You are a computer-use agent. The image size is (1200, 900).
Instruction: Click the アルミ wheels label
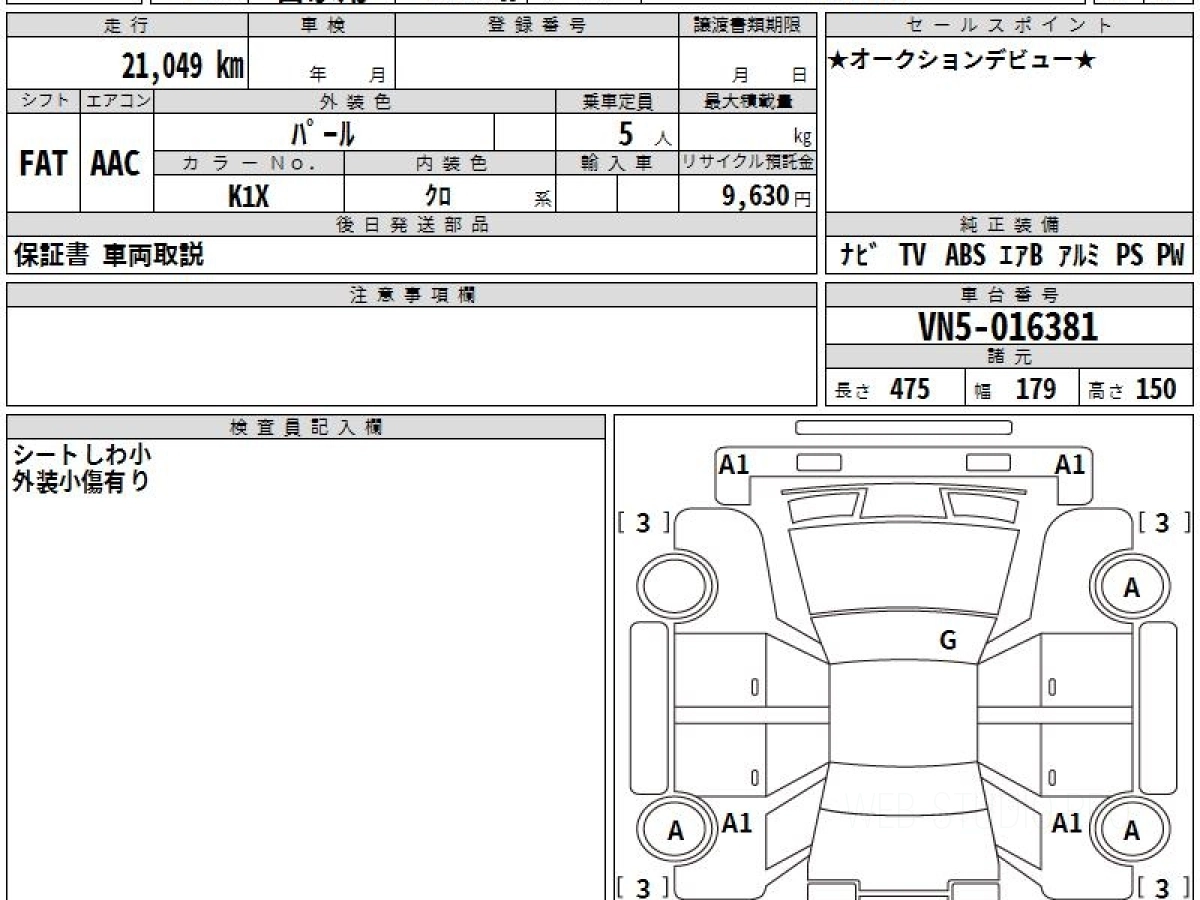tap(1079, 255)
